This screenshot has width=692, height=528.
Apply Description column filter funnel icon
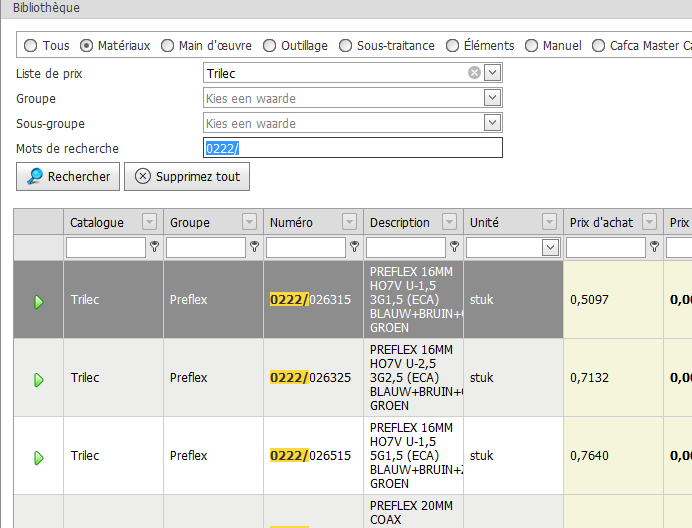point(455,246)
